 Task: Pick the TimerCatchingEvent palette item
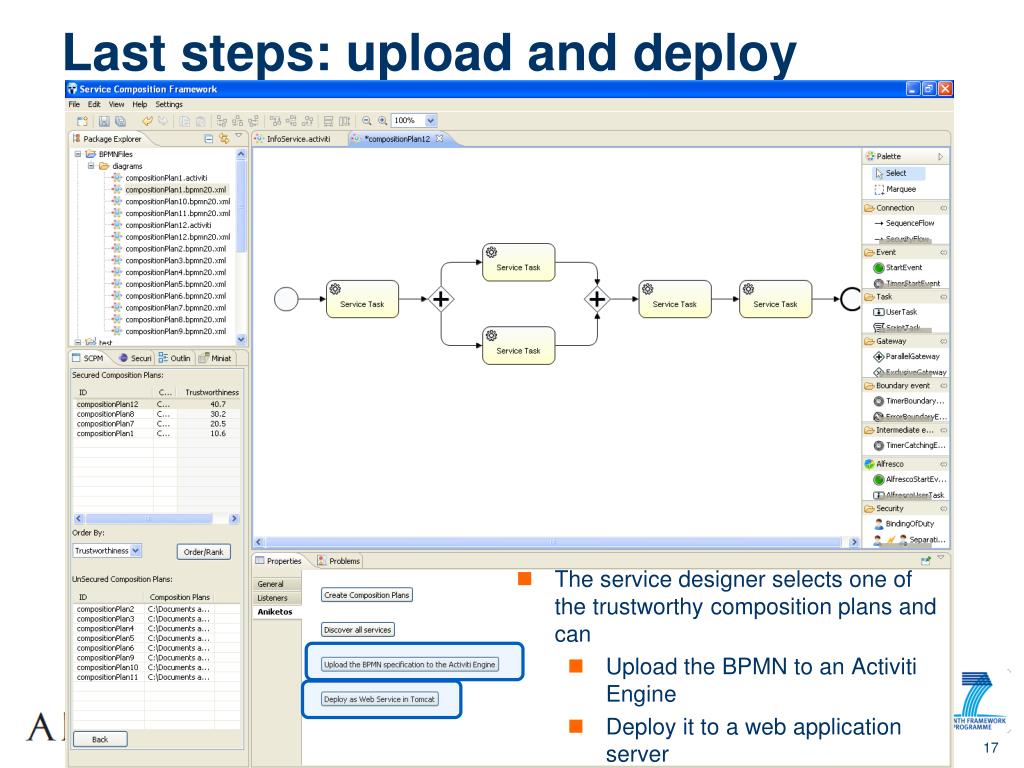tap(909, 445)
